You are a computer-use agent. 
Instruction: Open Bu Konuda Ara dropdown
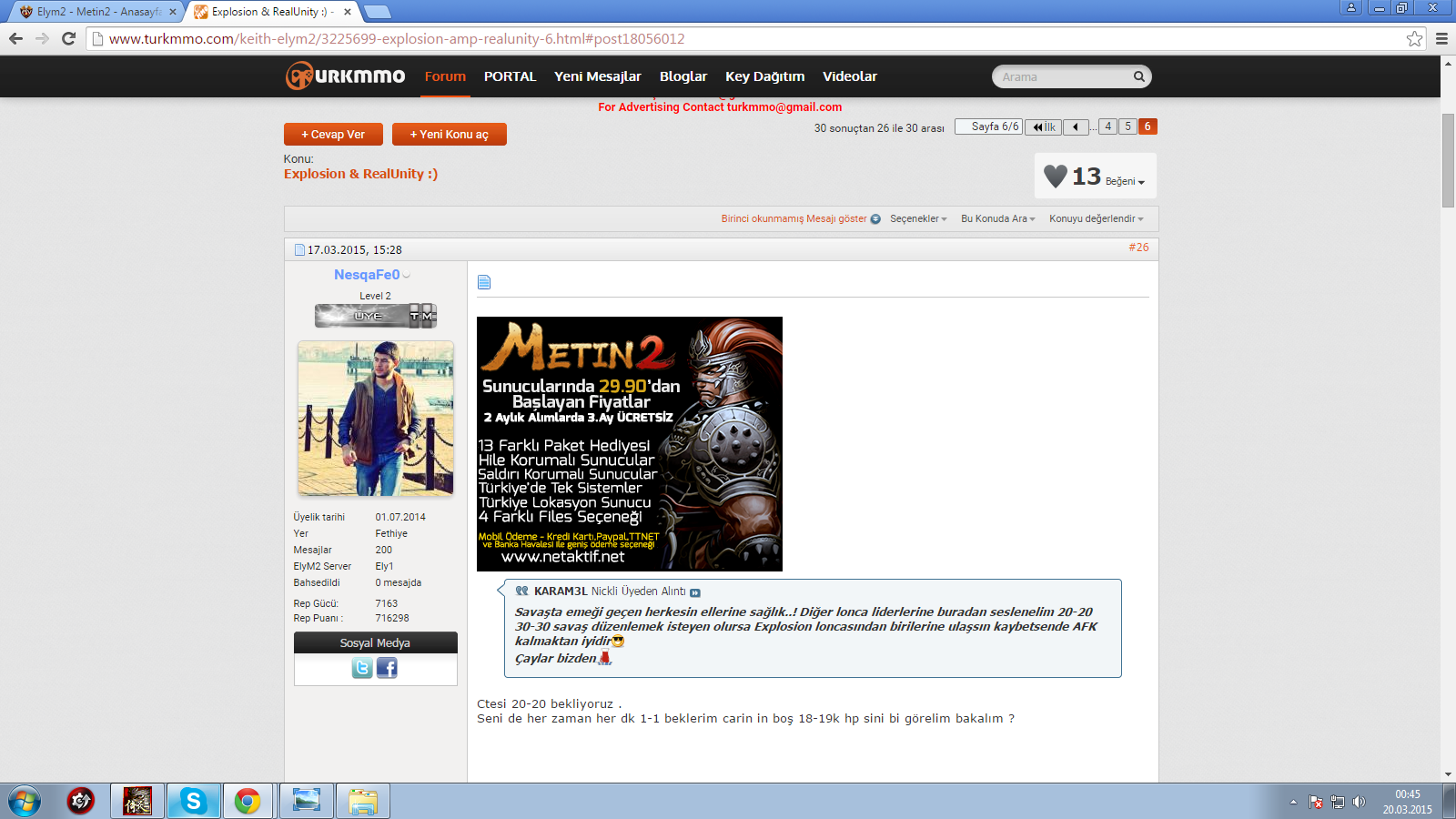pyautogui.click(x=997, y=219)
